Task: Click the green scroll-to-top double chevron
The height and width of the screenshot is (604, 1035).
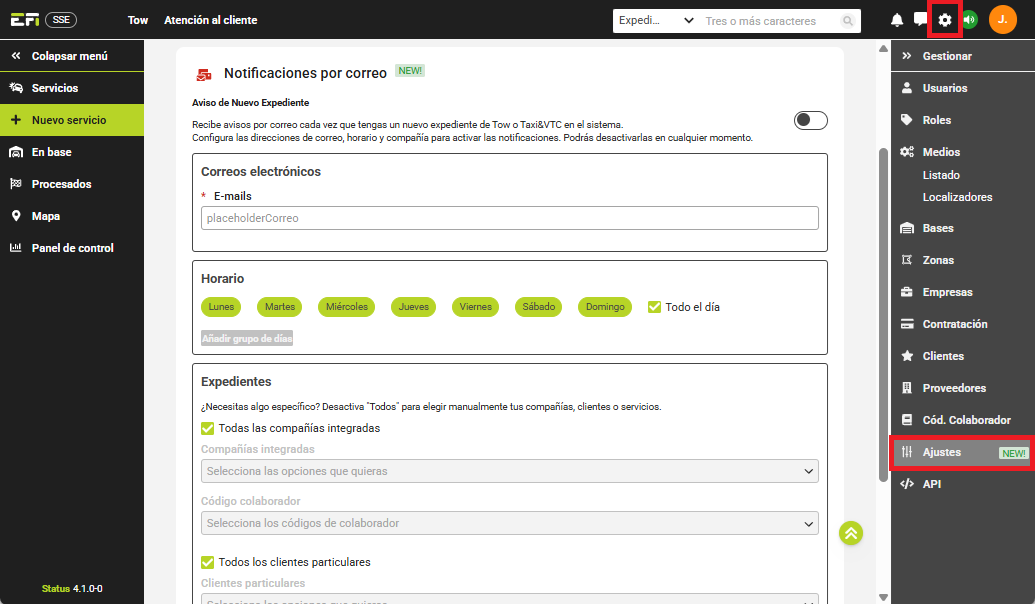Action: 851,533
